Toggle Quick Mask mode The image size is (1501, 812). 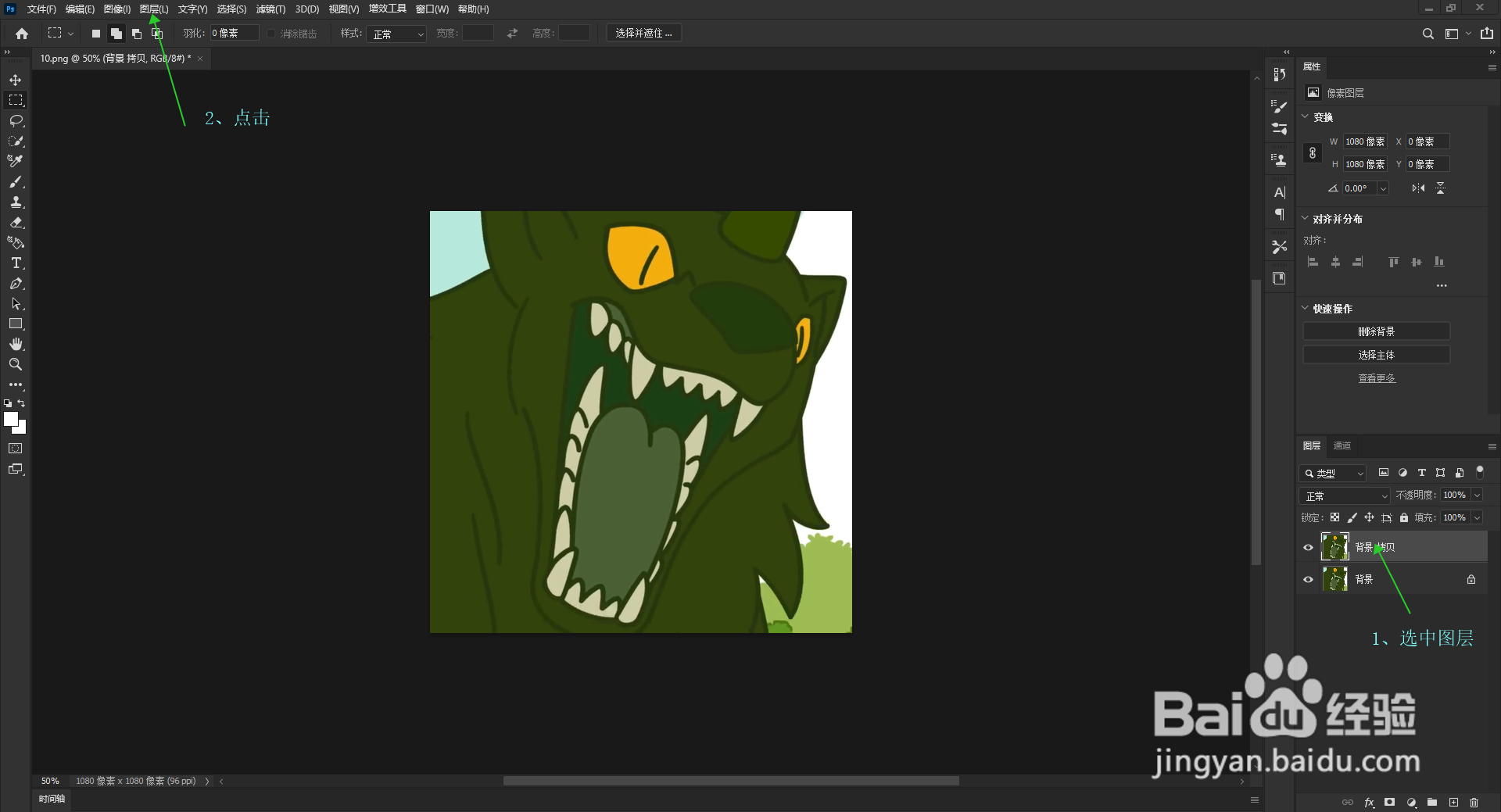coord(16,449)
